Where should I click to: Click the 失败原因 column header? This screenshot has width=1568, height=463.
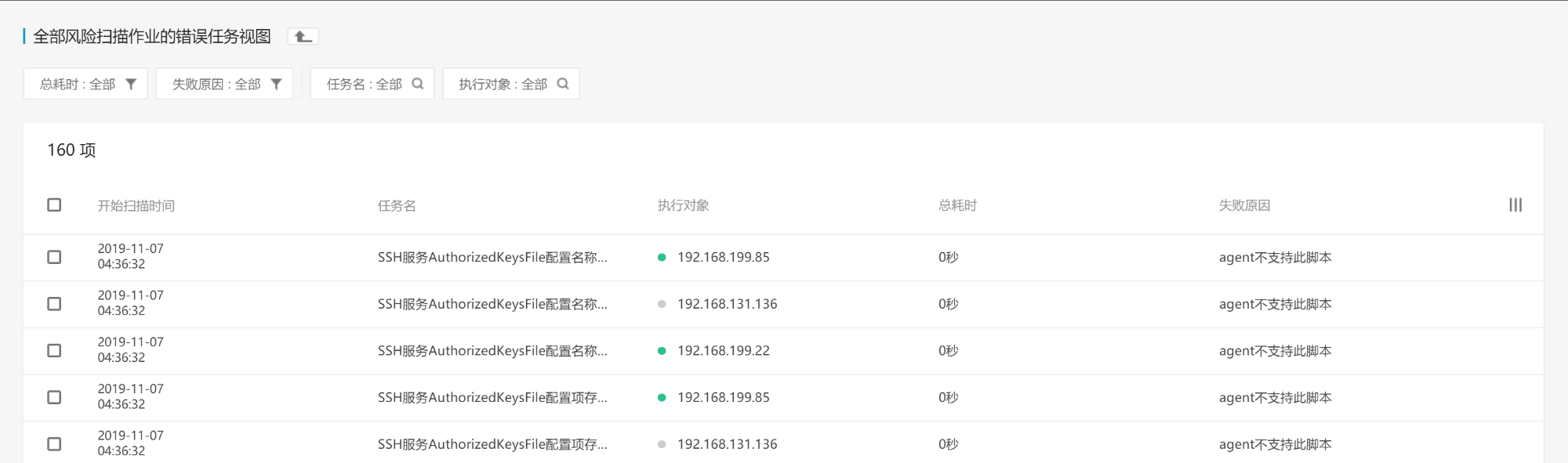click(1244, 205)
